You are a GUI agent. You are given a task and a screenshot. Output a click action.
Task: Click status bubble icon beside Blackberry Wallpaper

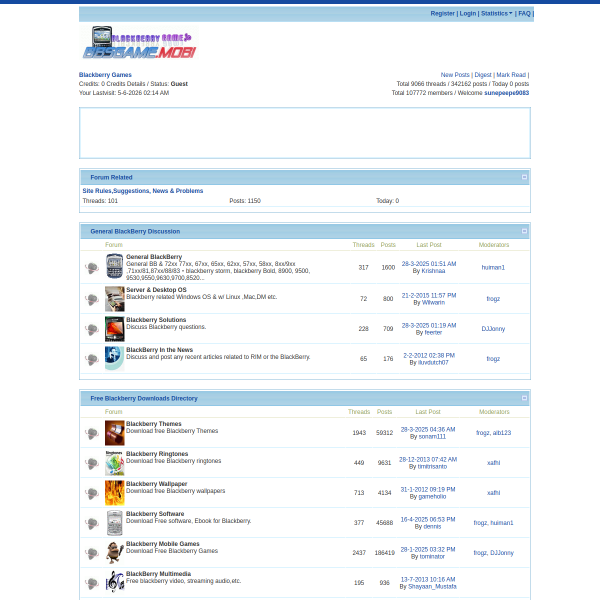click(92, 494)
